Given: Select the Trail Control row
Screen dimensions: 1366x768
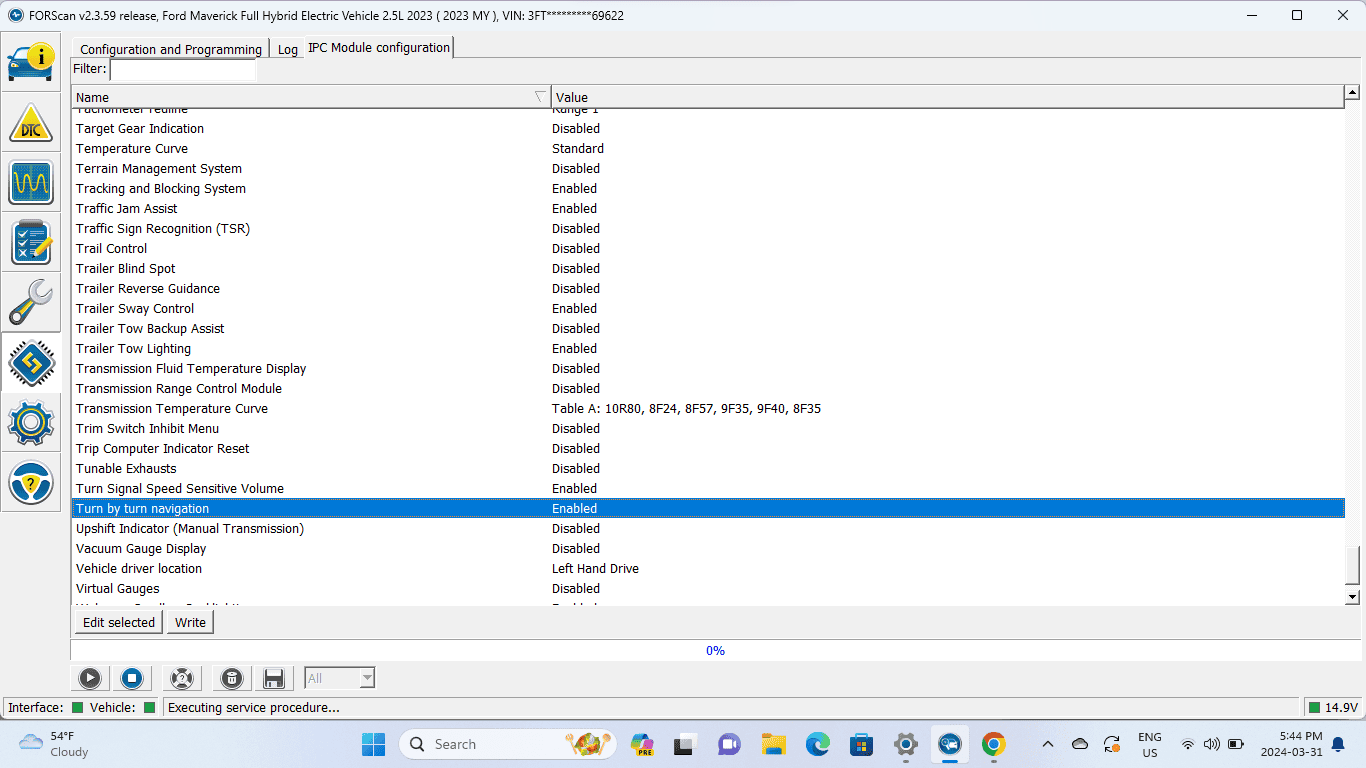Looking at the screenshot, I should [x=708, y=248].
